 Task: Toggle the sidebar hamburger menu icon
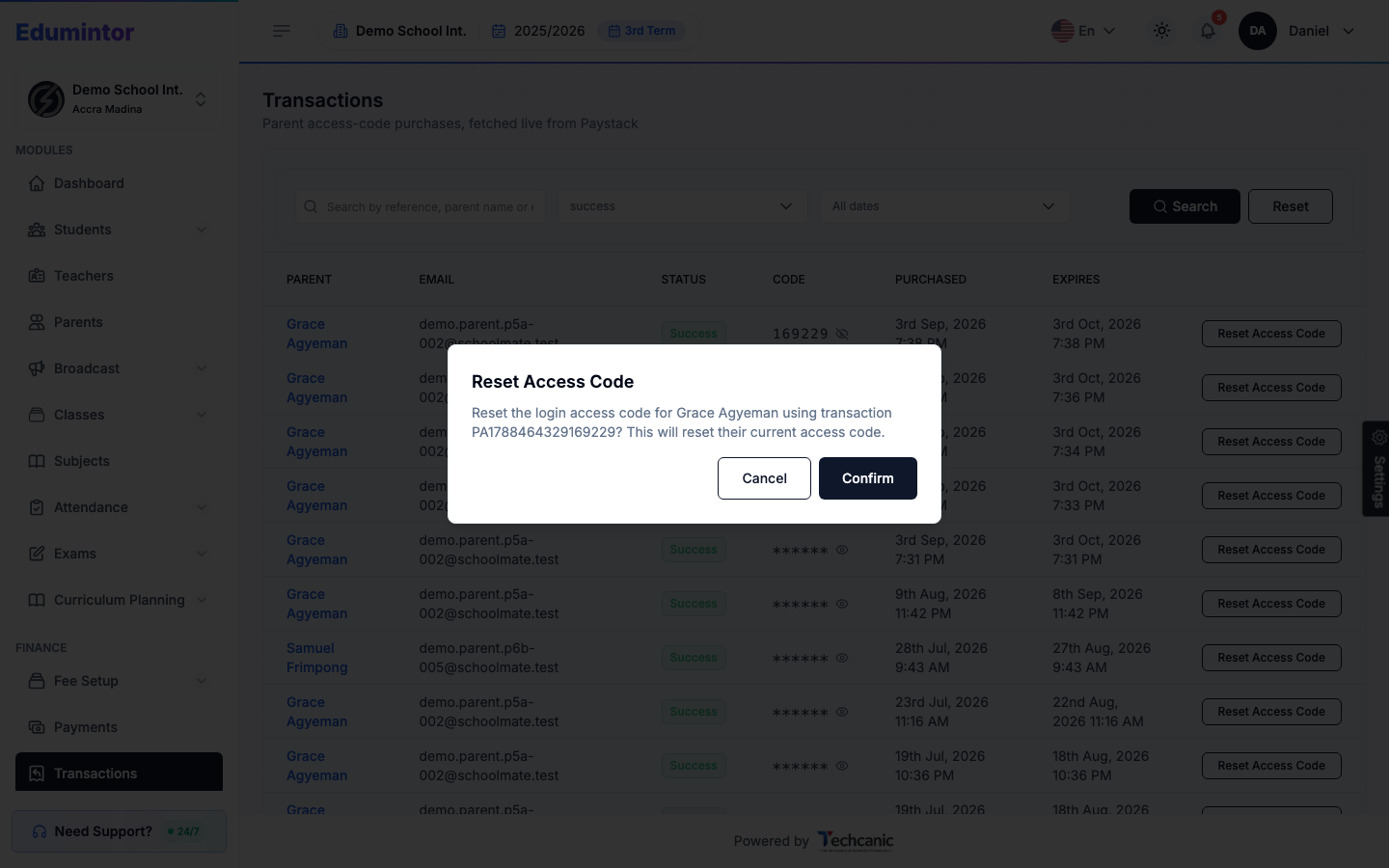[x=282, y=31]
